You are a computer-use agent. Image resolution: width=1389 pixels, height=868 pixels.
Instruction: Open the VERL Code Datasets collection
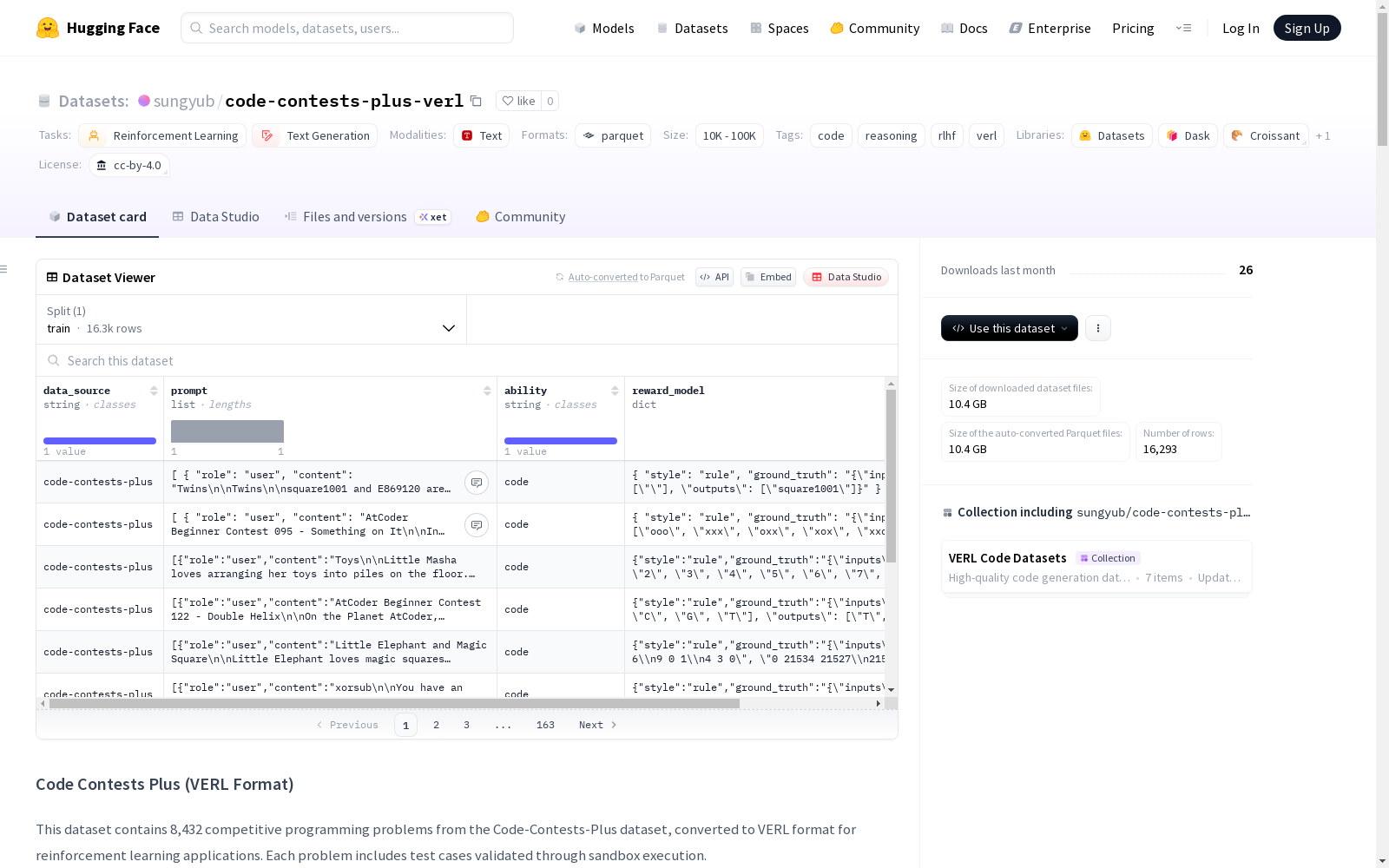[x=1096, y=567]
